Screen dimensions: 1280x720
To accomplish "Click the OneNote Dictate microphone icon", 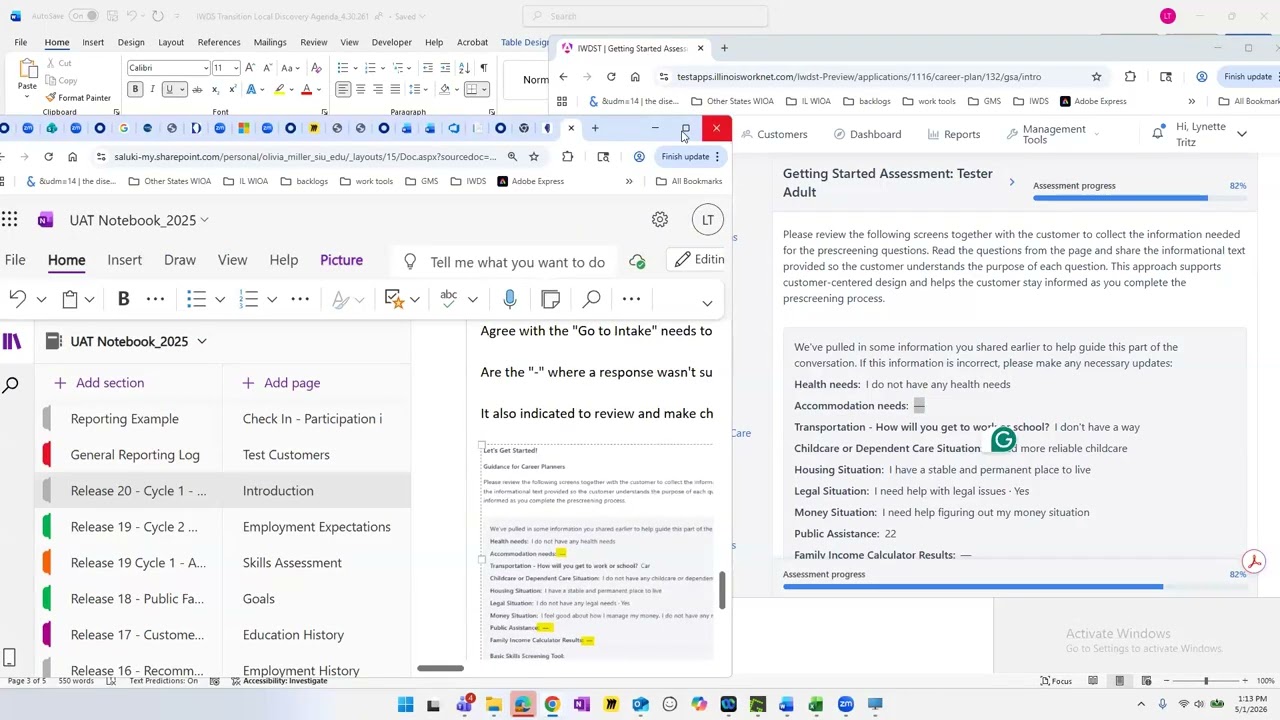I will click(510, 299).
